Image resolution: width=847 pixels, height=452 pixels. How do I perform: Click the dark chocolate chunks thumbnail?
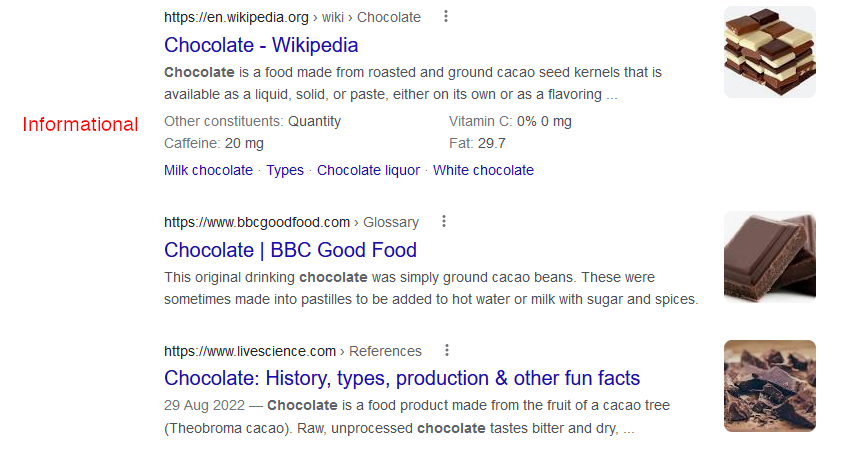[770, 386]
